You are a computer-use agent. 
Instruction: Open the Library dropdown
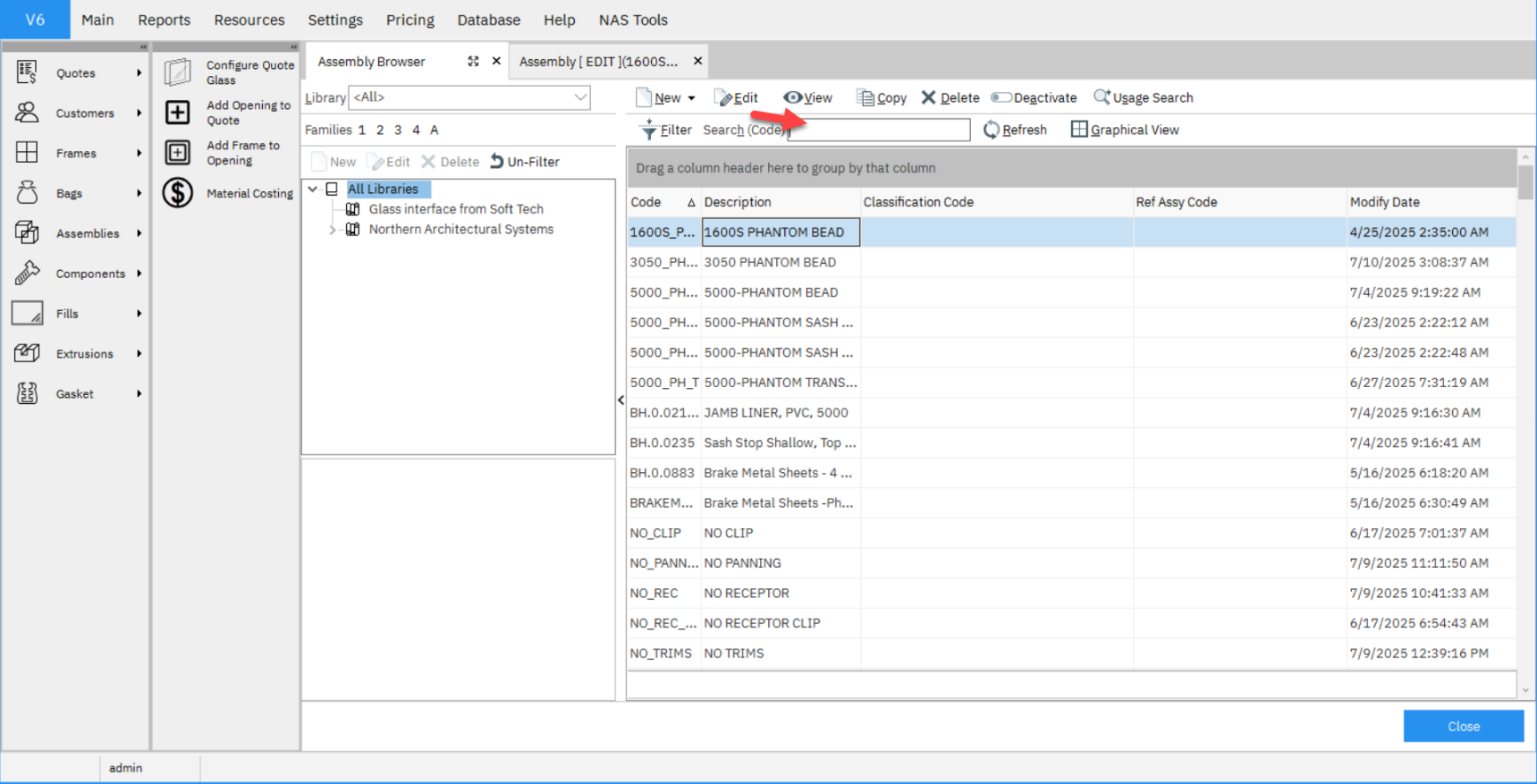coord(580,97)
